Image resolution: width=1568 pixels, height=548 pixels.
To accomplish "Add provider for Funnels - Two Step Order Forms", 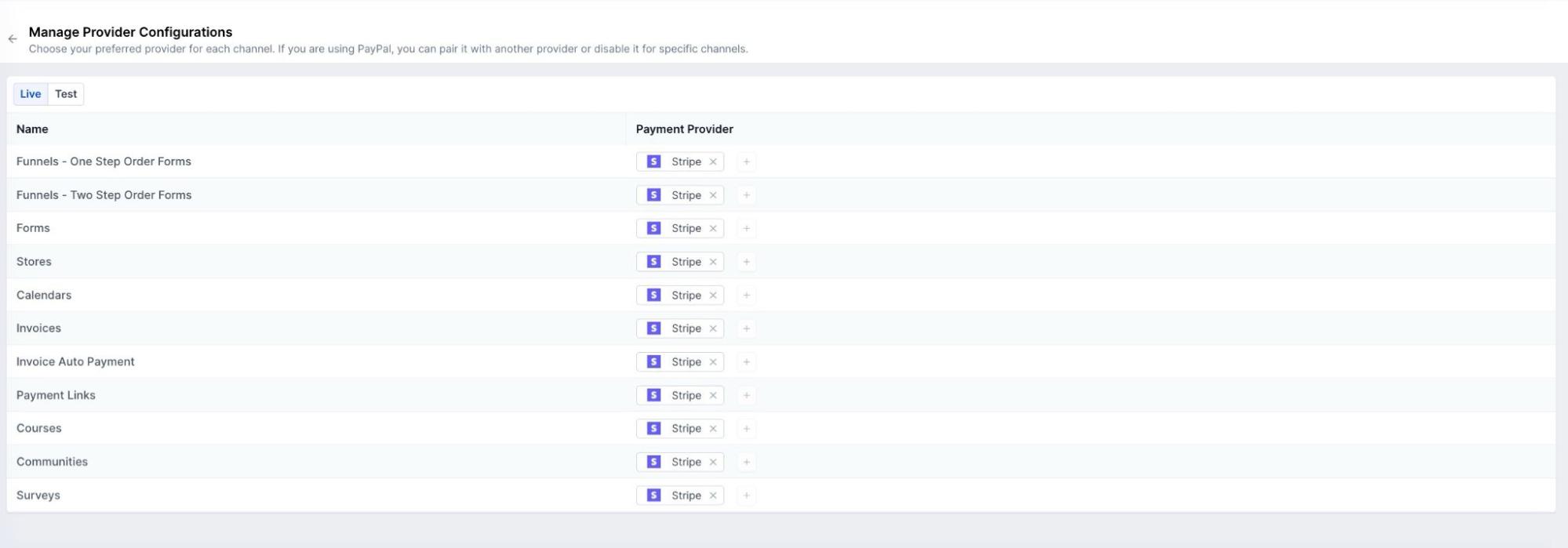I will [x=746, y=195].
